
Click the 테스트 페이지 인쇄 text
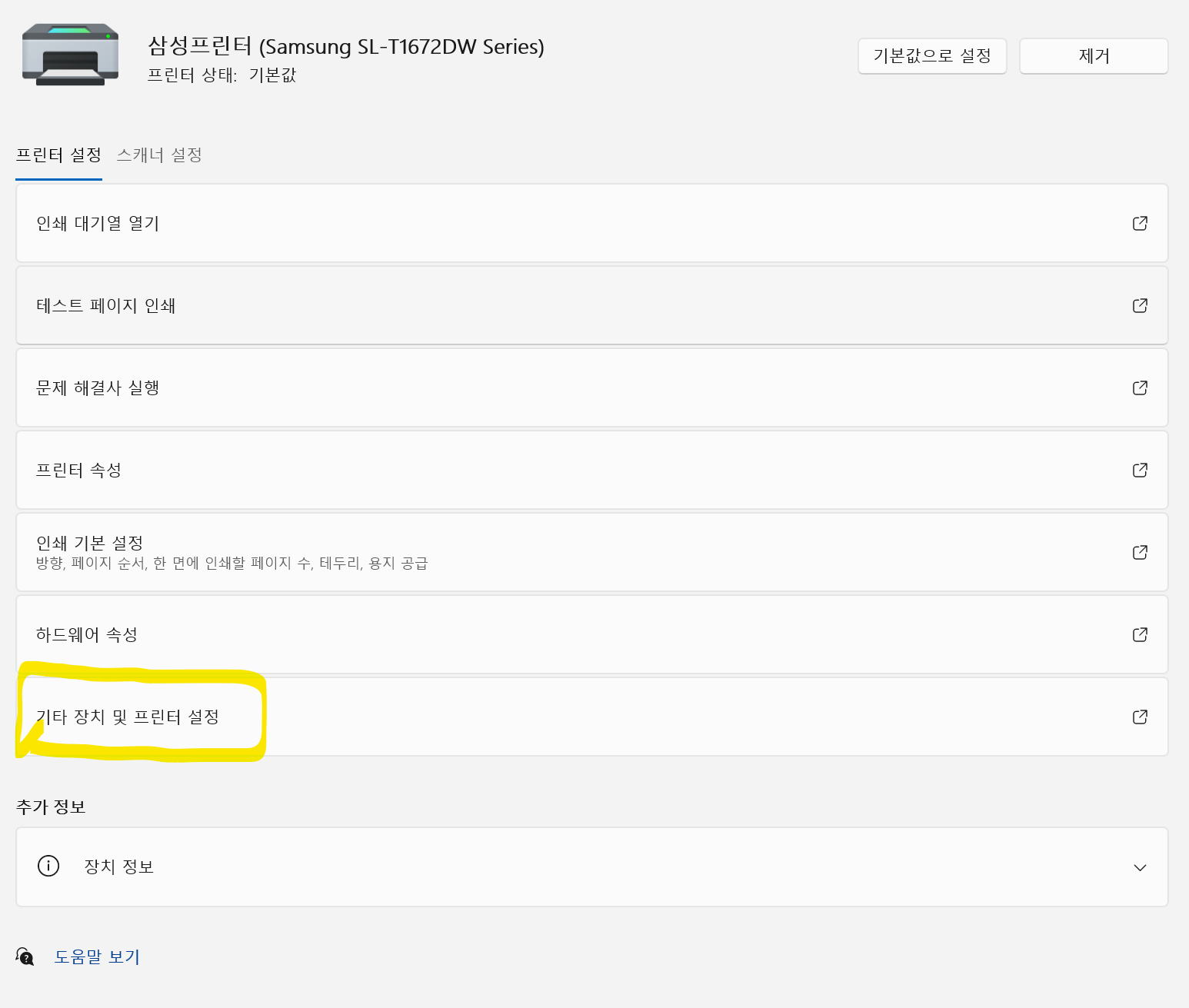pyautogui.click(x=106, y=305)
